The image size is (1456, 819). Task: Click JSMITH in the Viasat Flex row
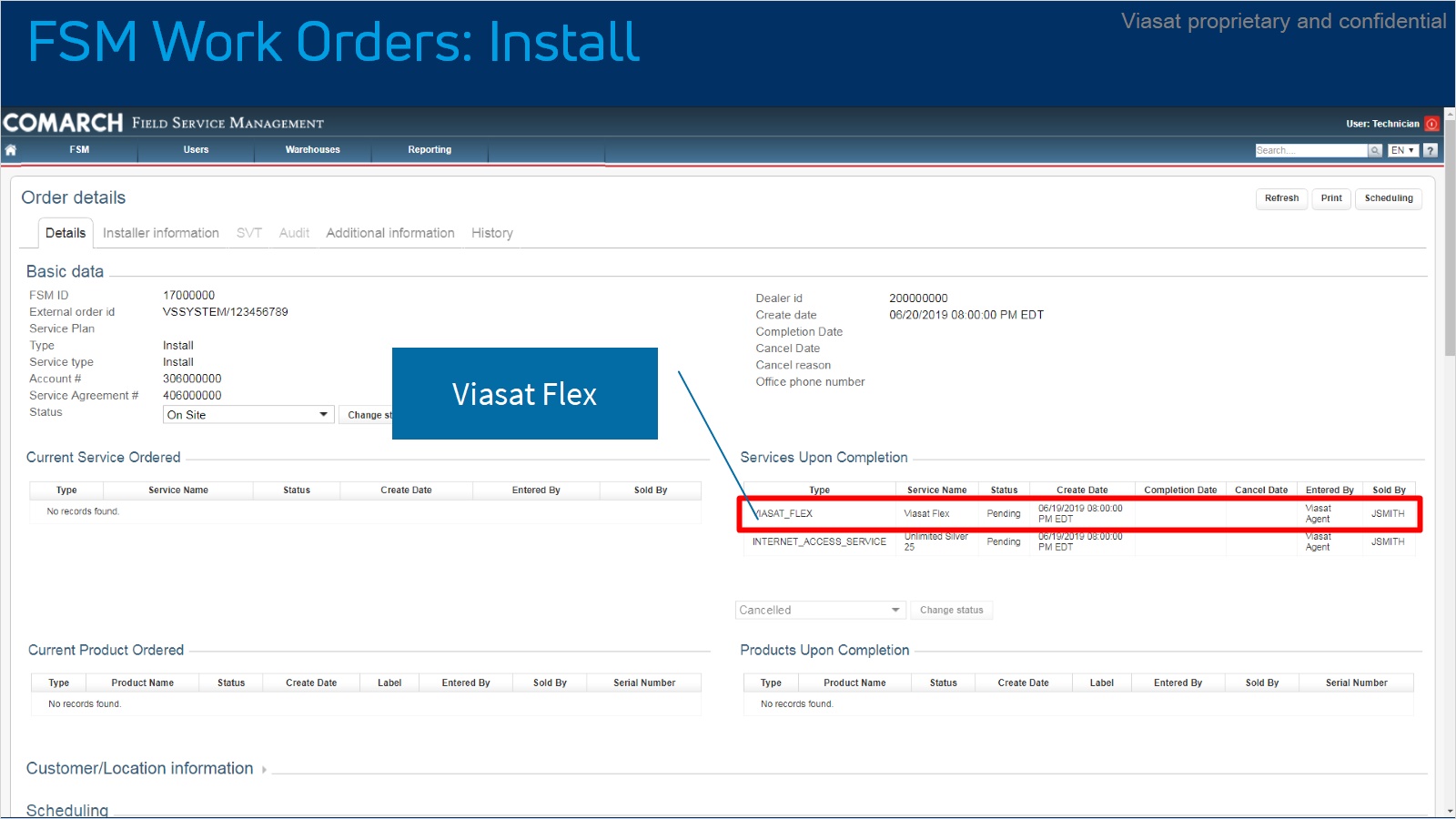pyautogui.click(x=1388, y=514)
